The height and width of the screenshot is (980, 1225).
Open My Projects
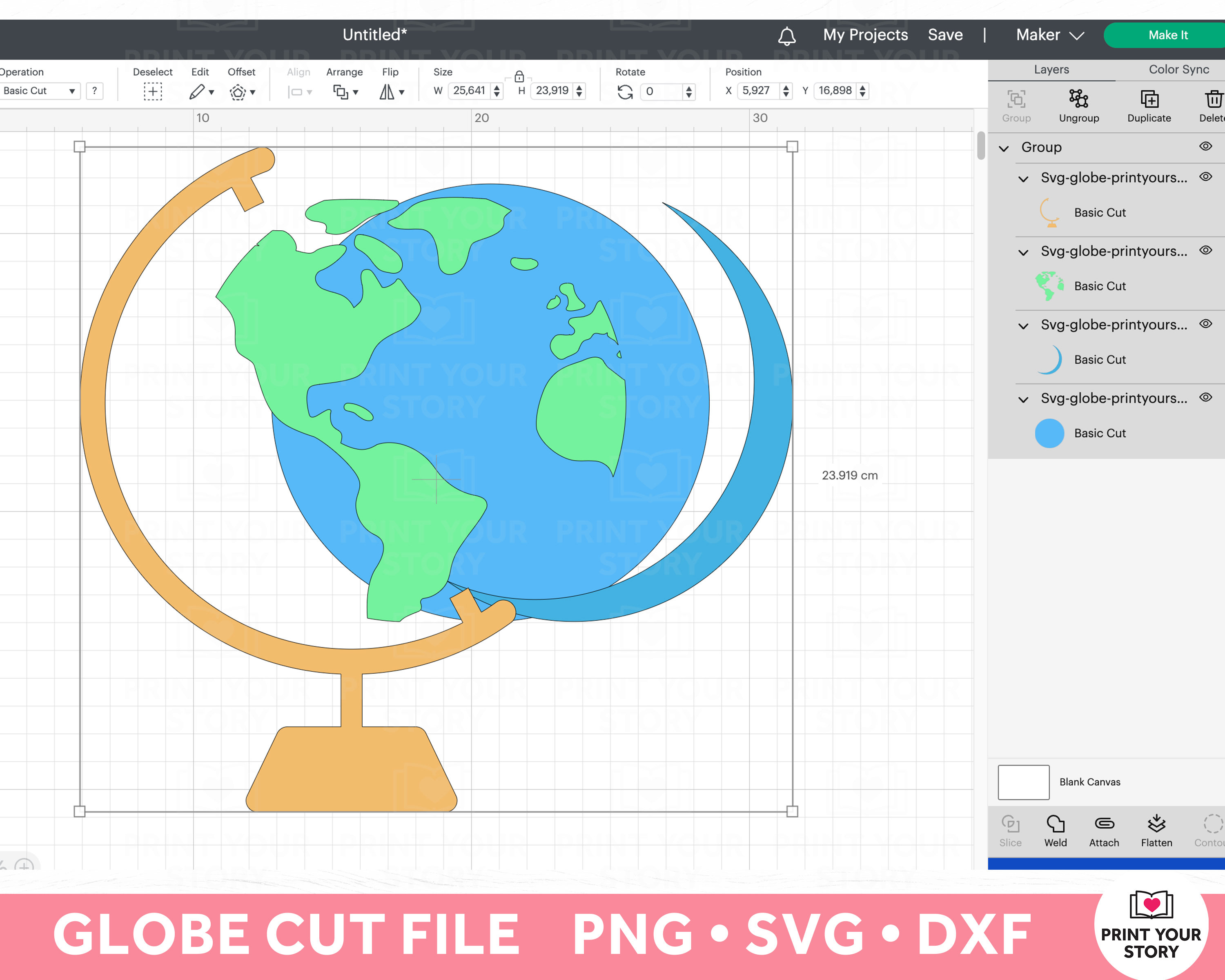pyautogui.click(x=865, y=35)
